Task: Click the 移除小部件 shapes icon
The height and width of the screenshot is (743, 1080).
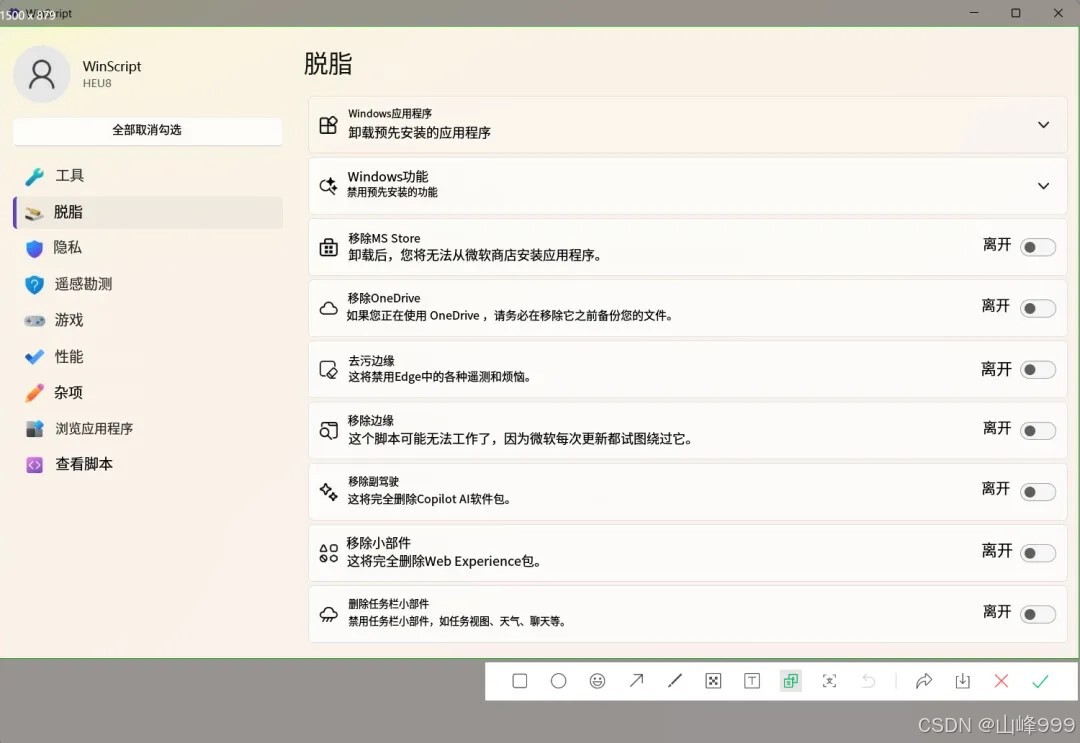Action: [x=329, y=552]
